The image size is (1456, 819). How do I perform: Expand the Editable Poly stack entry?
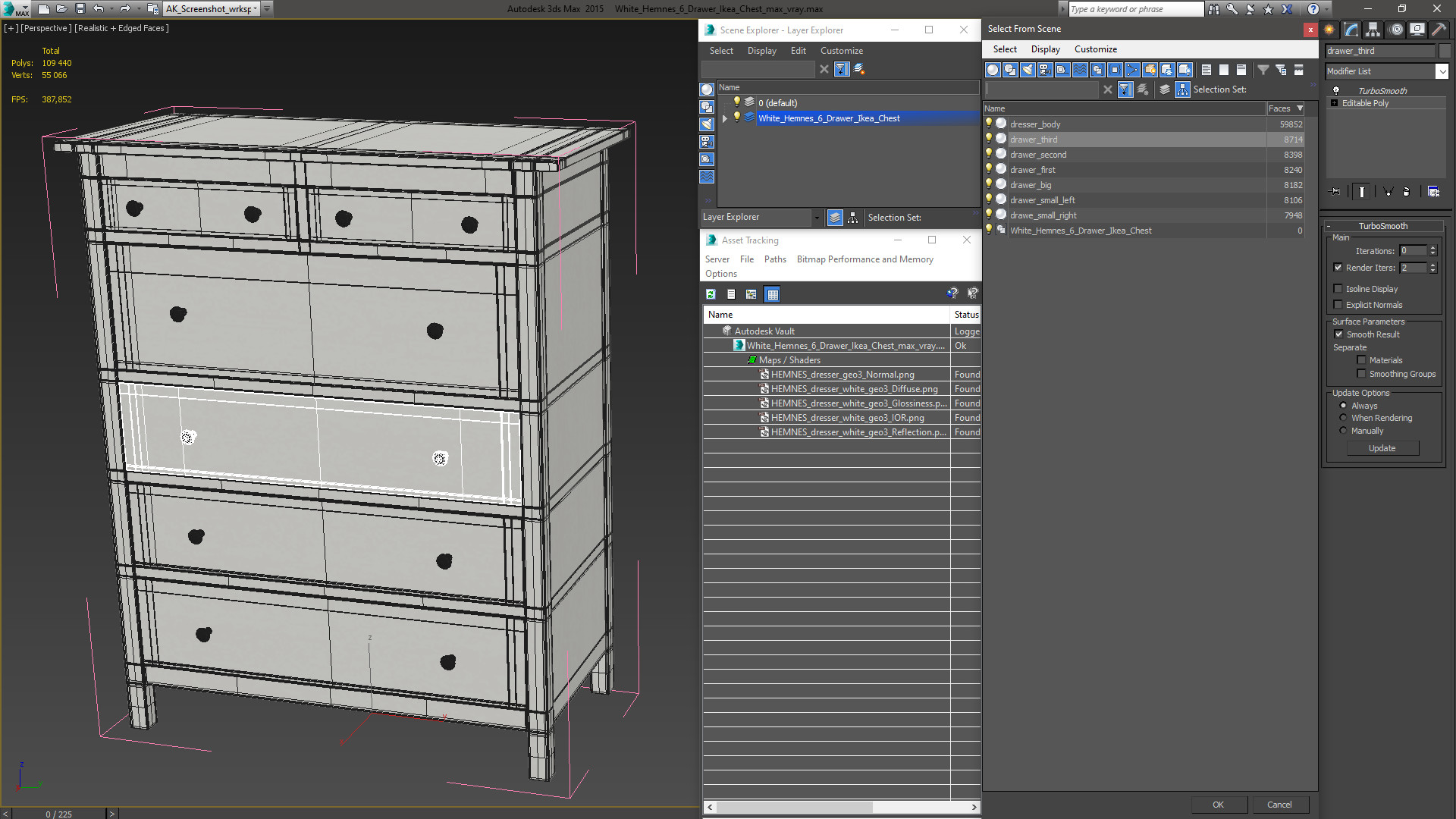pos(1334,103)
